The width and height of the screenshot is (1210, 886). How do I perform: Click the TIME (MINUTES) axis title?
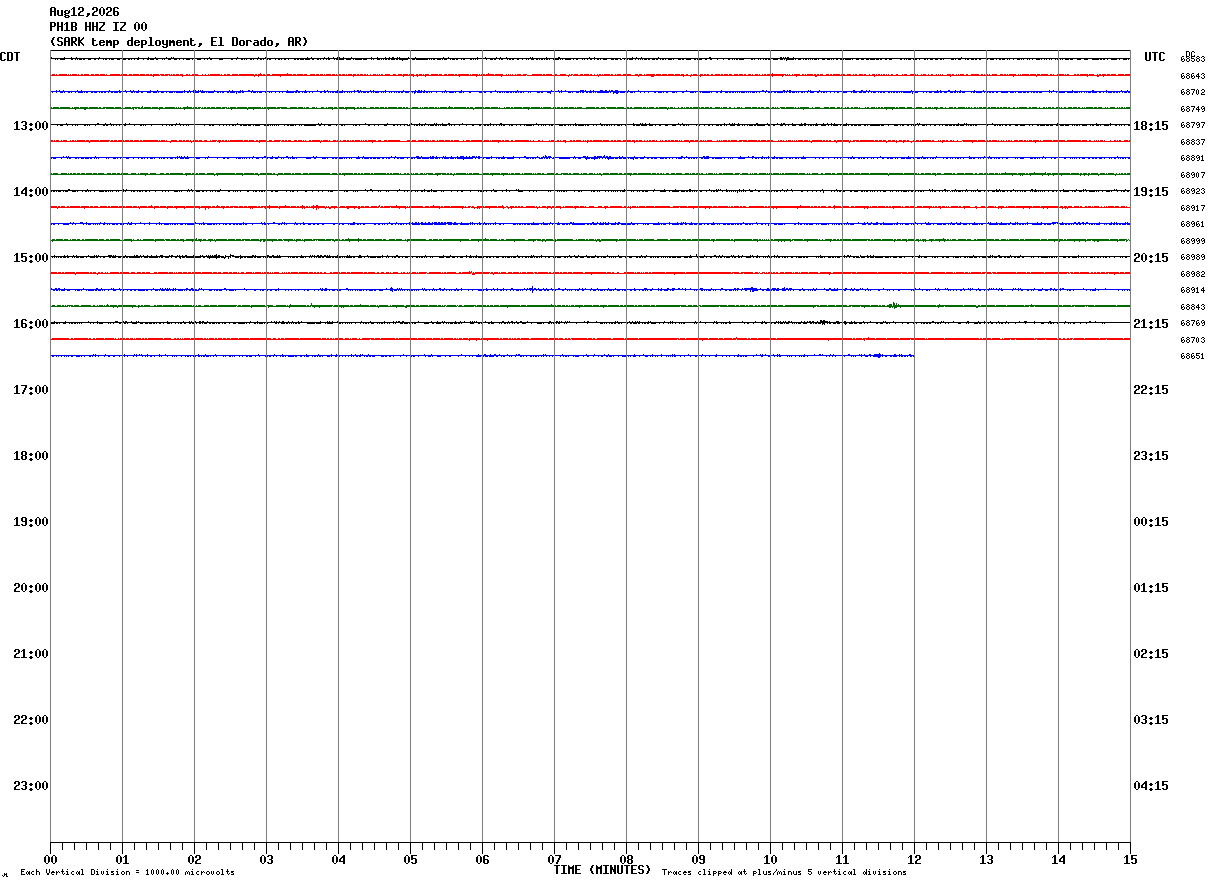coord(602,870)
